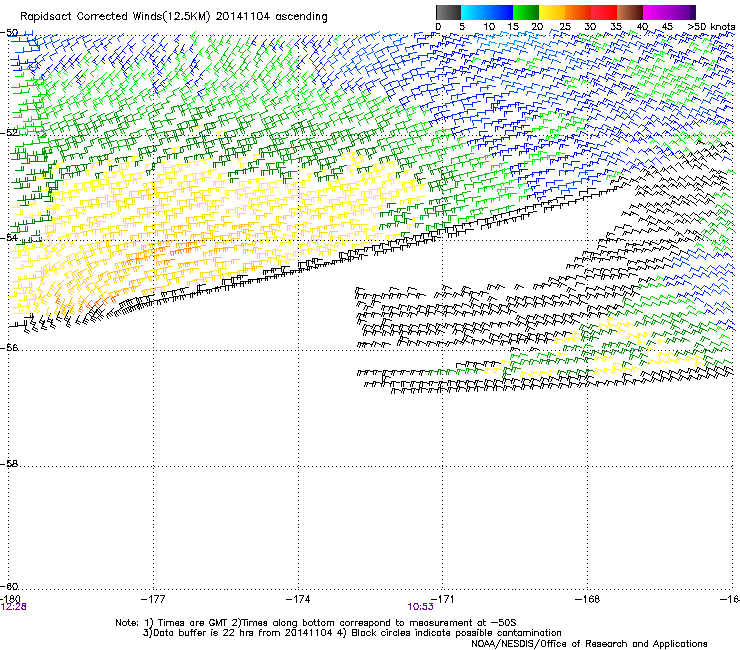This screenshot has height=650, width=740.
Task: Click the -54 latitude axis label
Action: [9, 237]
